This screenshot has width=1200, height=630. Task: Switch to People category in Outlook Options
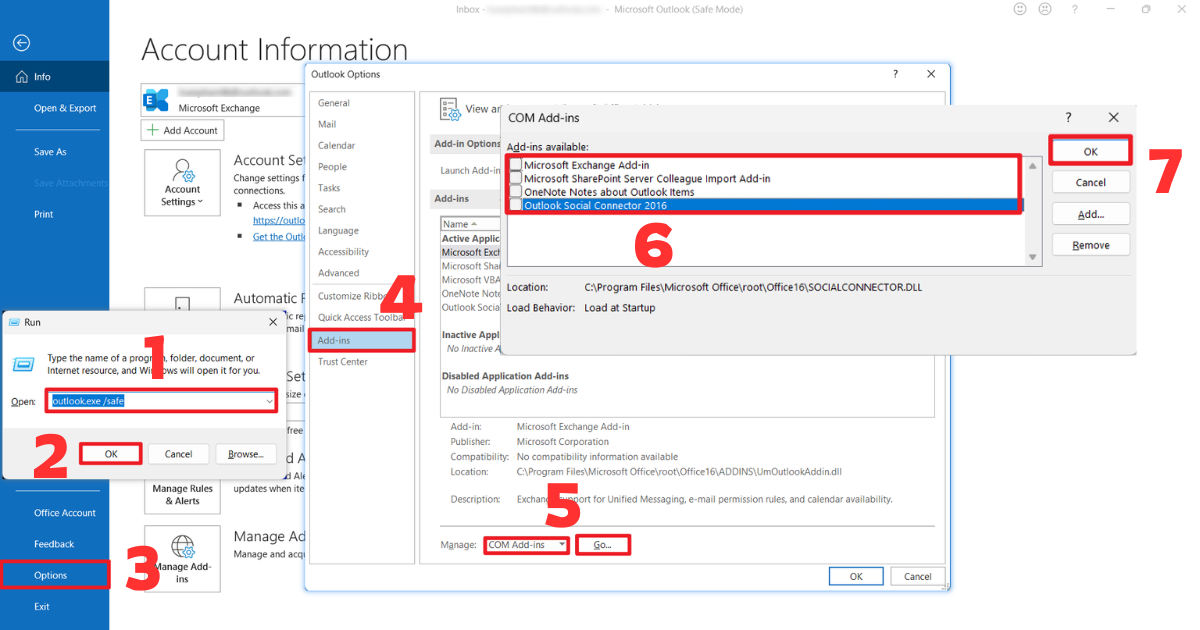coord(361,167)
